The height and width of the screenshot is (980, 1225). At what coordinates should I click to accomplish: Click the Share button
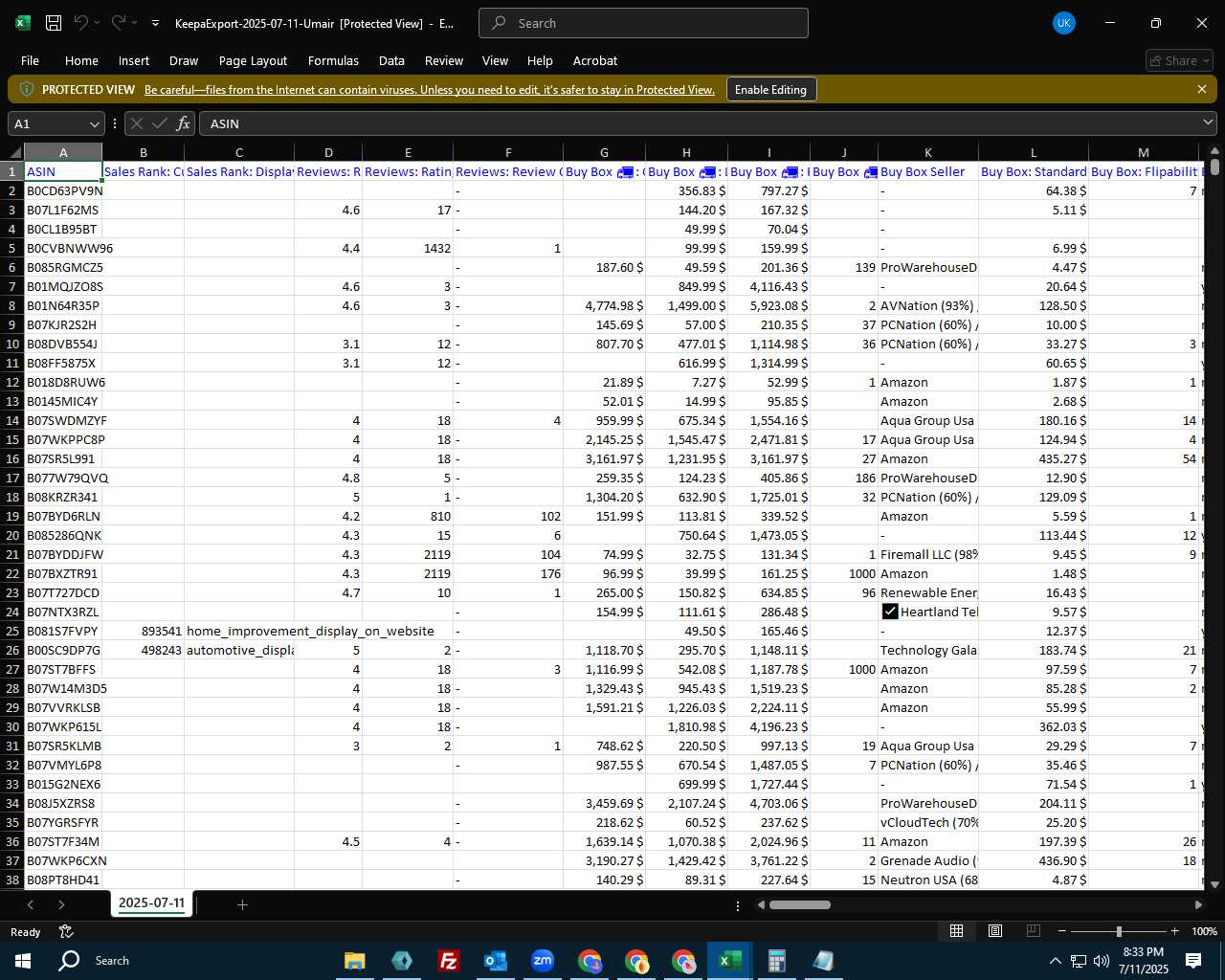[x=1180, y=60]
